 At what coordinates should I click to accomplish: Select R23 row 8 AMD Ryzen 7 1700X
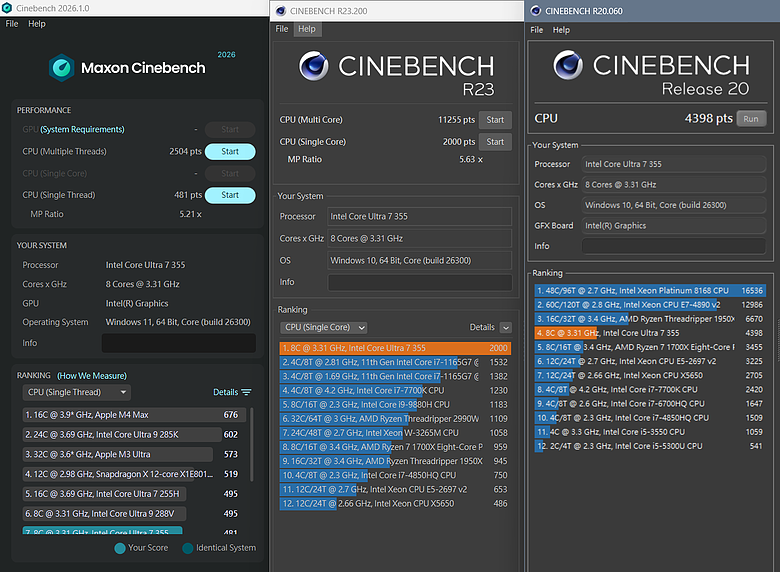tap(395, 447)
